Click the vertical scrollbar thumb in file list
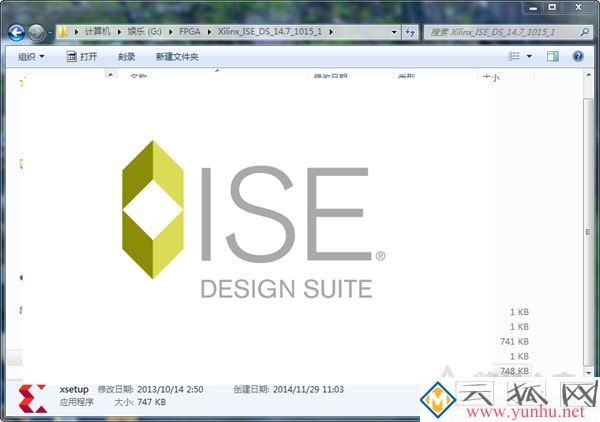The image size is (600, 422). pos(588,232)
